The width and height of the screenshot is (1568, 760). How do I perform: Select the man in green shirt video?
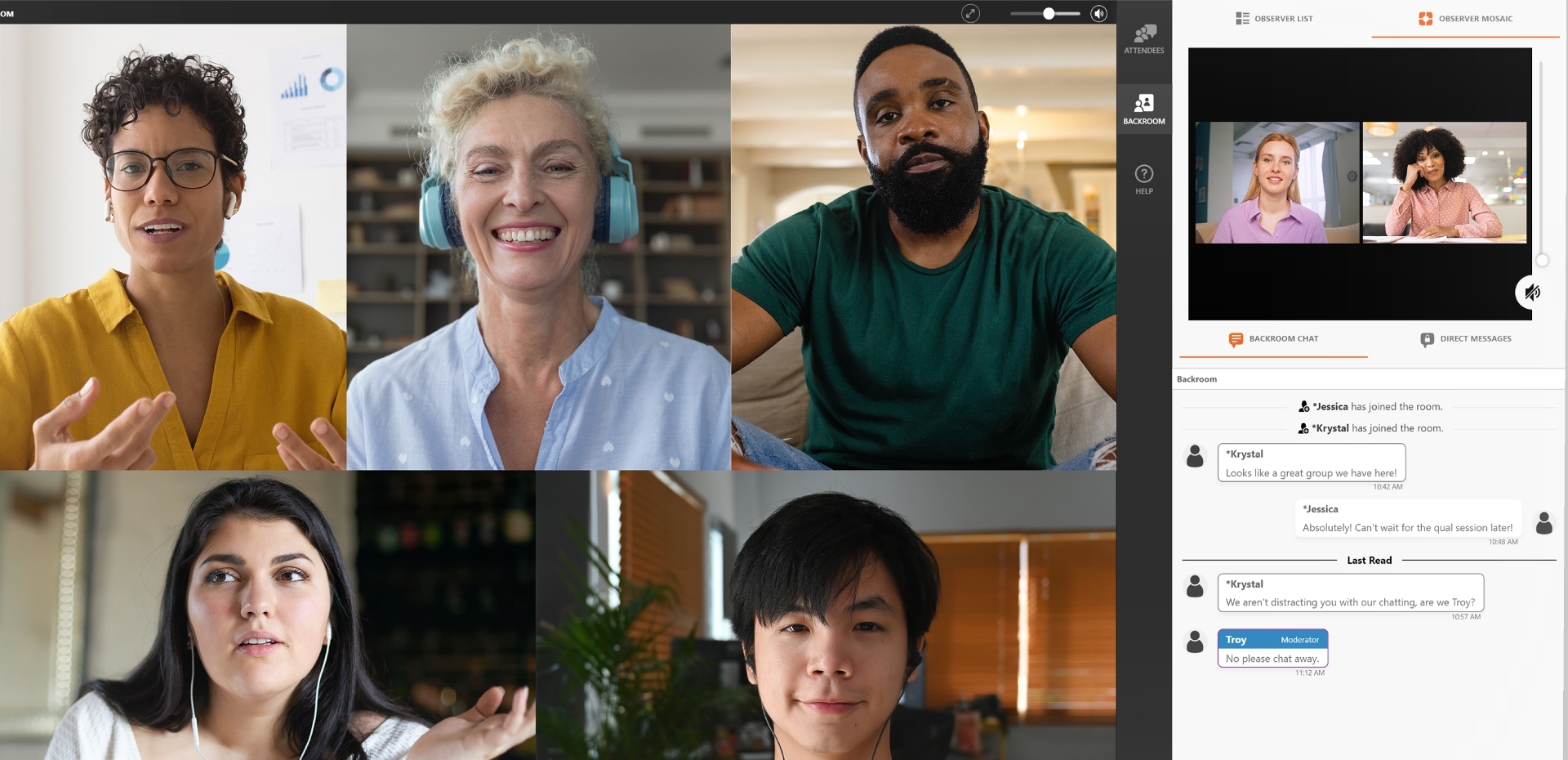[x=923, y=247]
